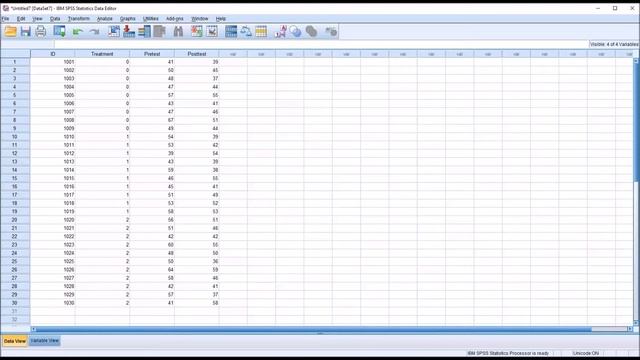The image size is (640, 360).
Task: Click the Select cases icon
Action: pos(261,31)
